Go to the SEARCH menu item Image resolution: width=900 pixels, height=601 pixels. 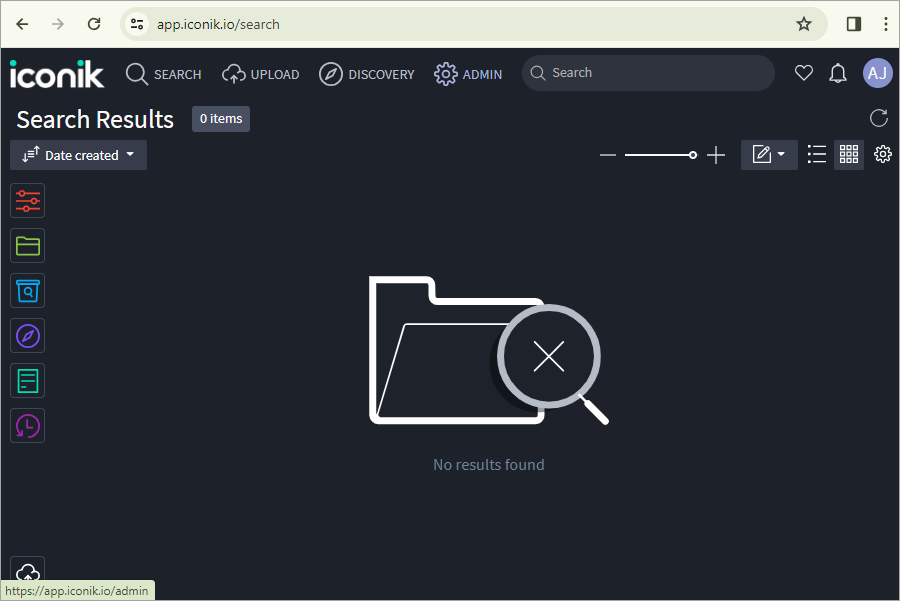pos(164,74)
